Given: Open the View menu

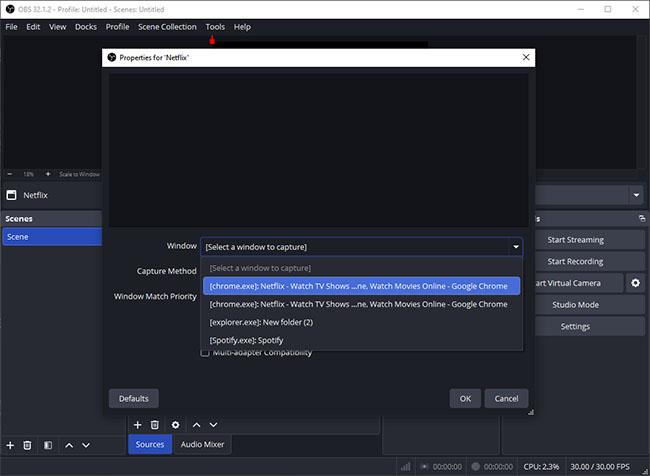Looking at the screenshot, I should [x=58, y=27].
